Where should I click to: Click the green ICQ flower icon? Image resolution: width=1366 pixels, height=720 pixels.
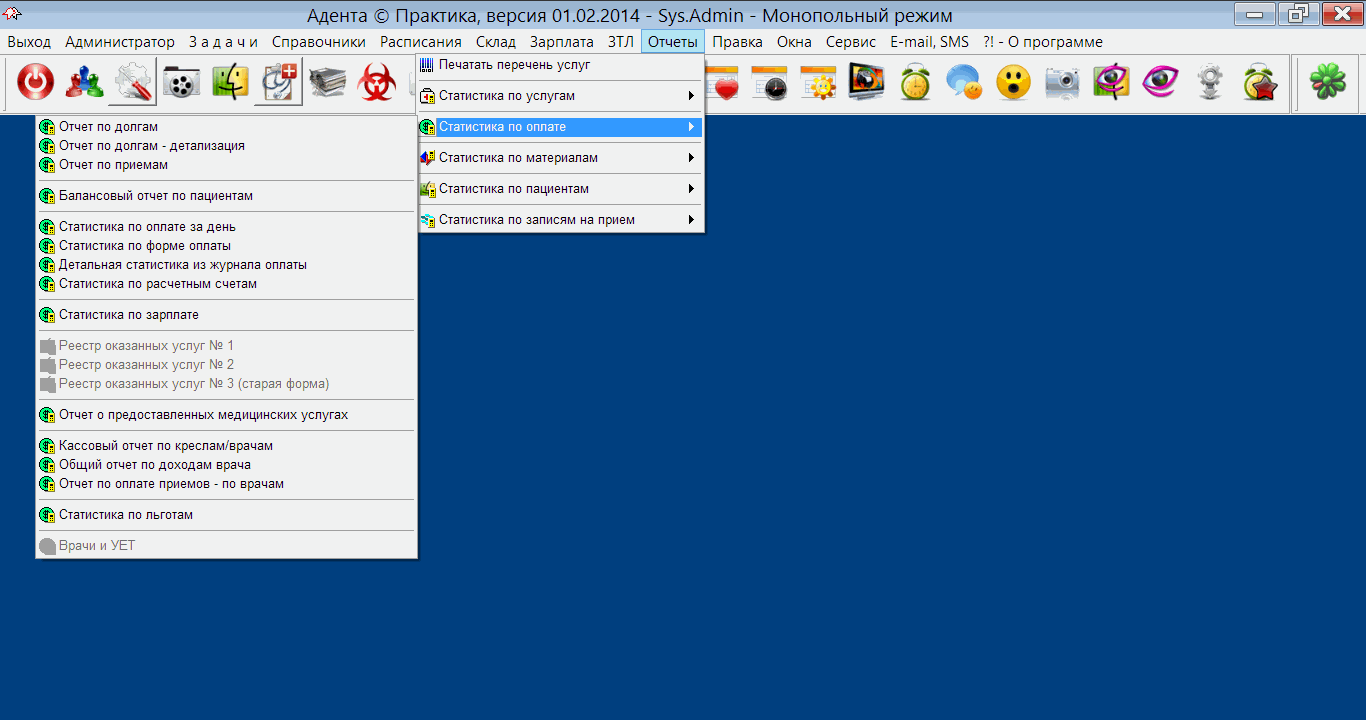click(x=1328, y=82)
